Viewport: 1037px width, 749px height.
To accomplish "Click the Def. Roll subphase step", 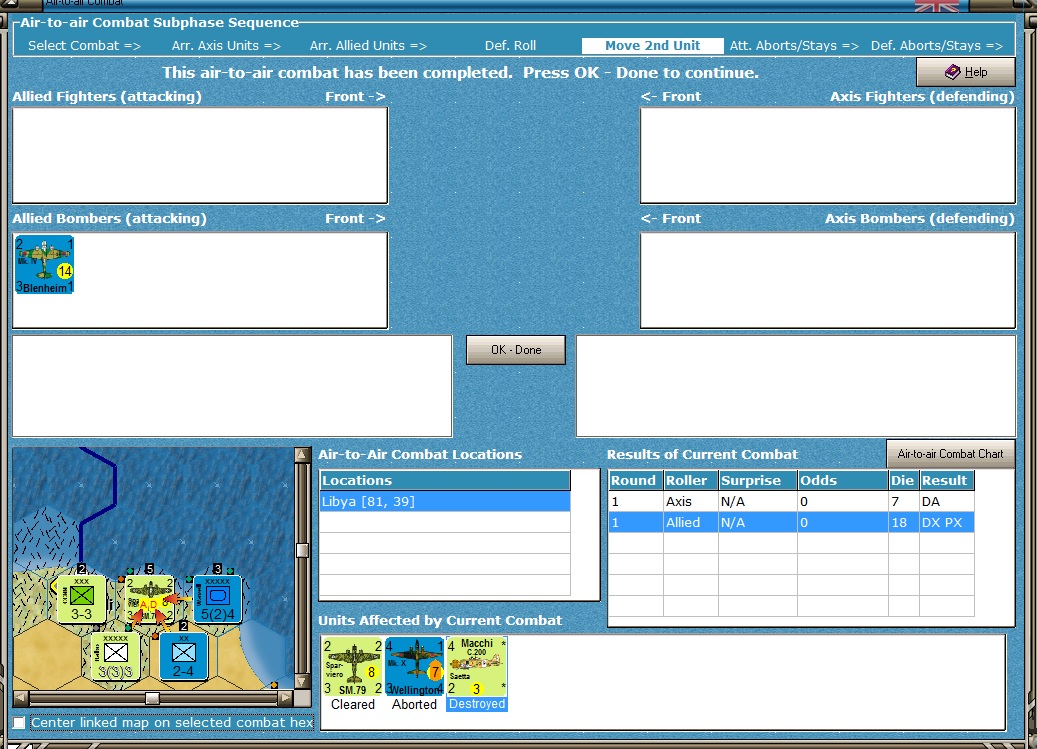I will (x=511, y=46).
